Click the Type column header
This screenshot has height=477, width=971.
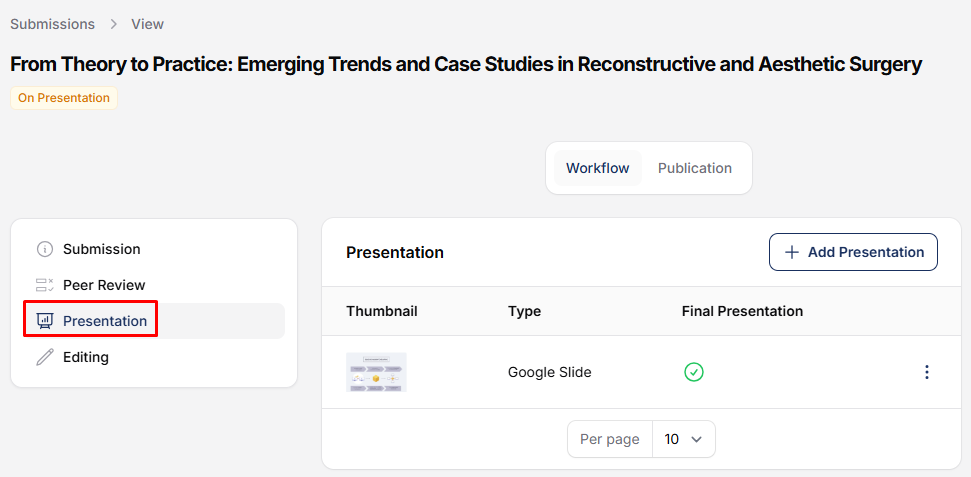524,311
